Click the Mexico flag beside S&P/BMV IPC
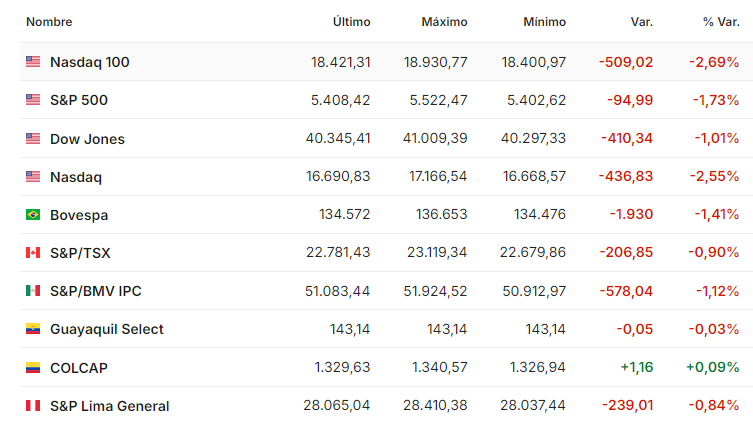 [33, 290]
